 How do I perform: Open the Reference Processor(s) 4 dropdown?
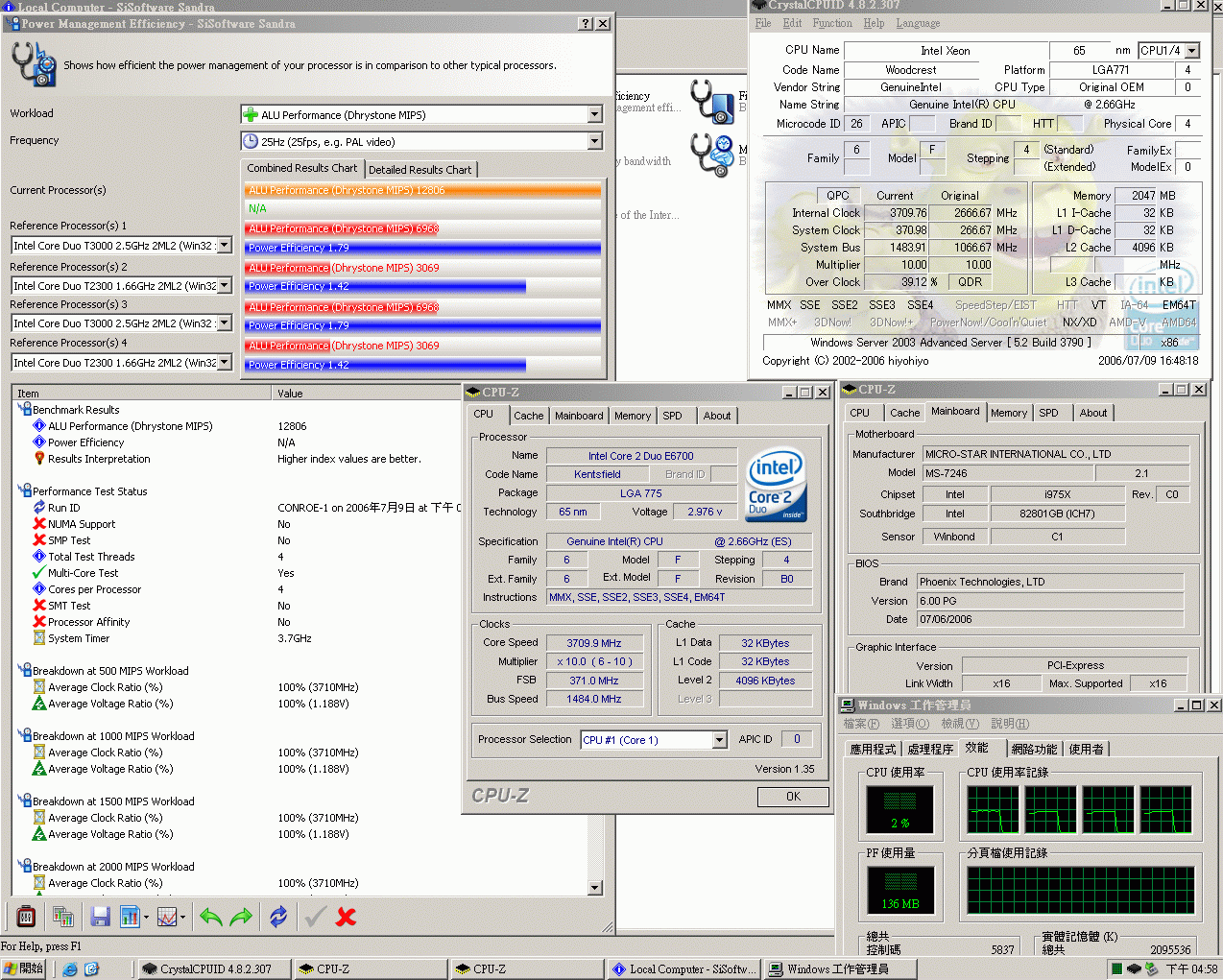click(x=225, y=363)
